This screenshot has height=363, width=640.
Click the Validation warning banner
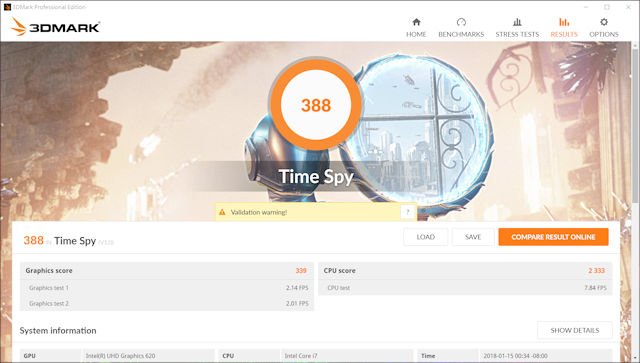pos(316,212)
